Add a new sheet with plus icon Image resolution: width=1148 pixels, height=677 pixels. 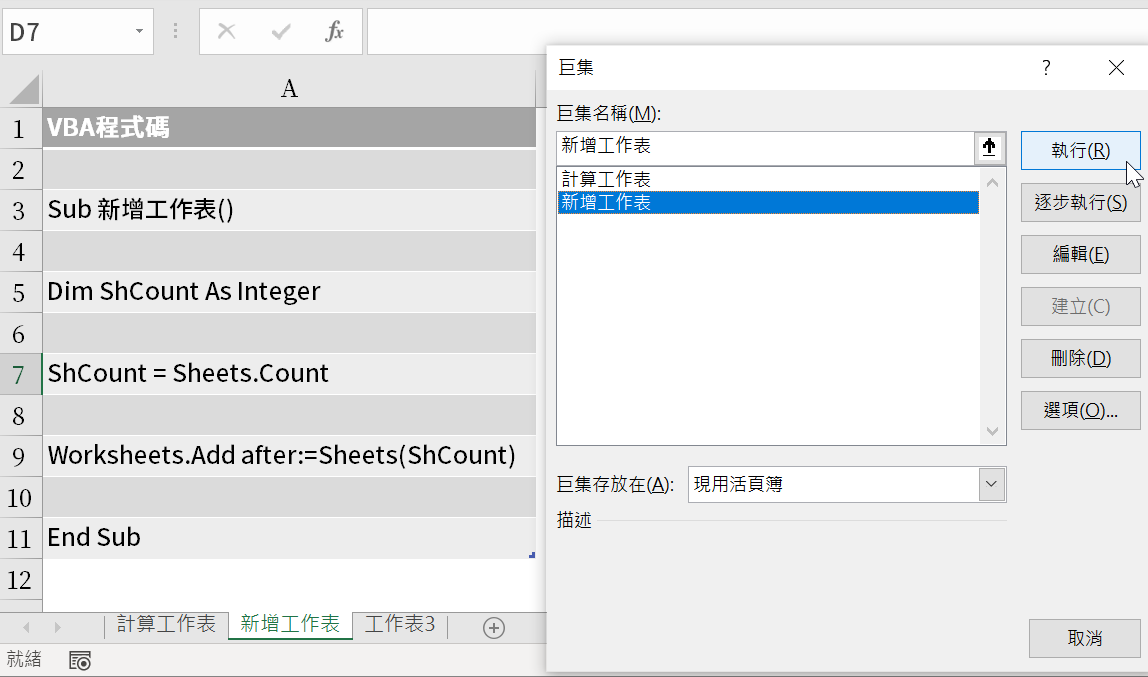click(x=493, y=628)
